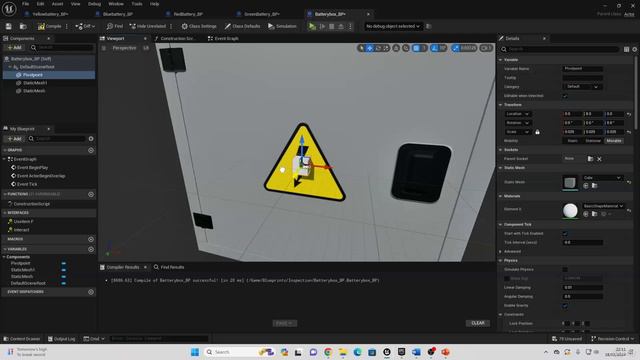Activate the Rotate tool in the viewport toolbar
This screenshot has width=640, height=360.
(378, 48)
